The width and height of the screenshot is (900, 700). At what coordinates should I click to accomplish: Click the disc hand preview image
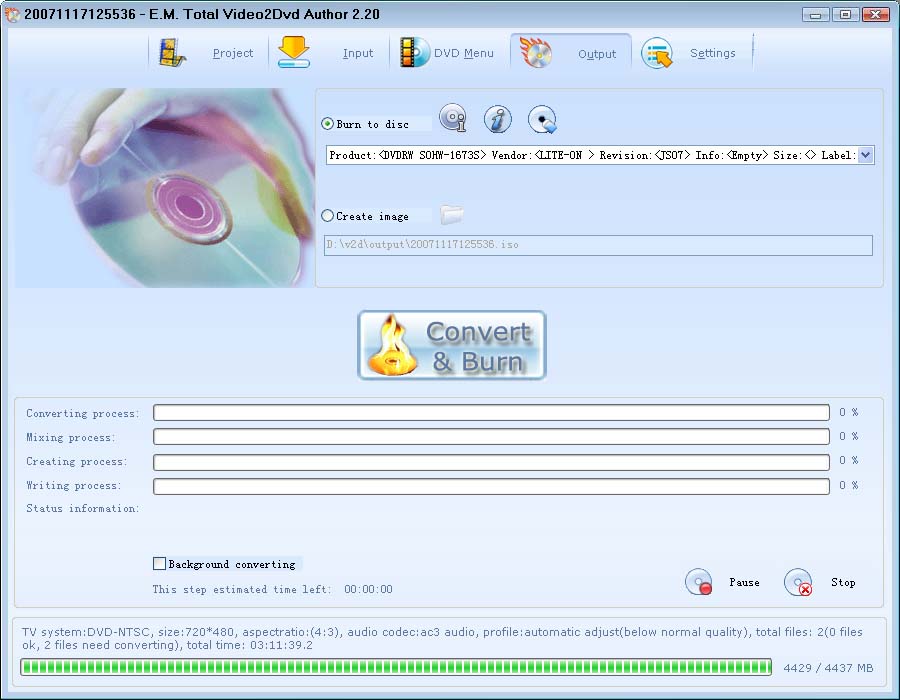click(x=164, y=188)
